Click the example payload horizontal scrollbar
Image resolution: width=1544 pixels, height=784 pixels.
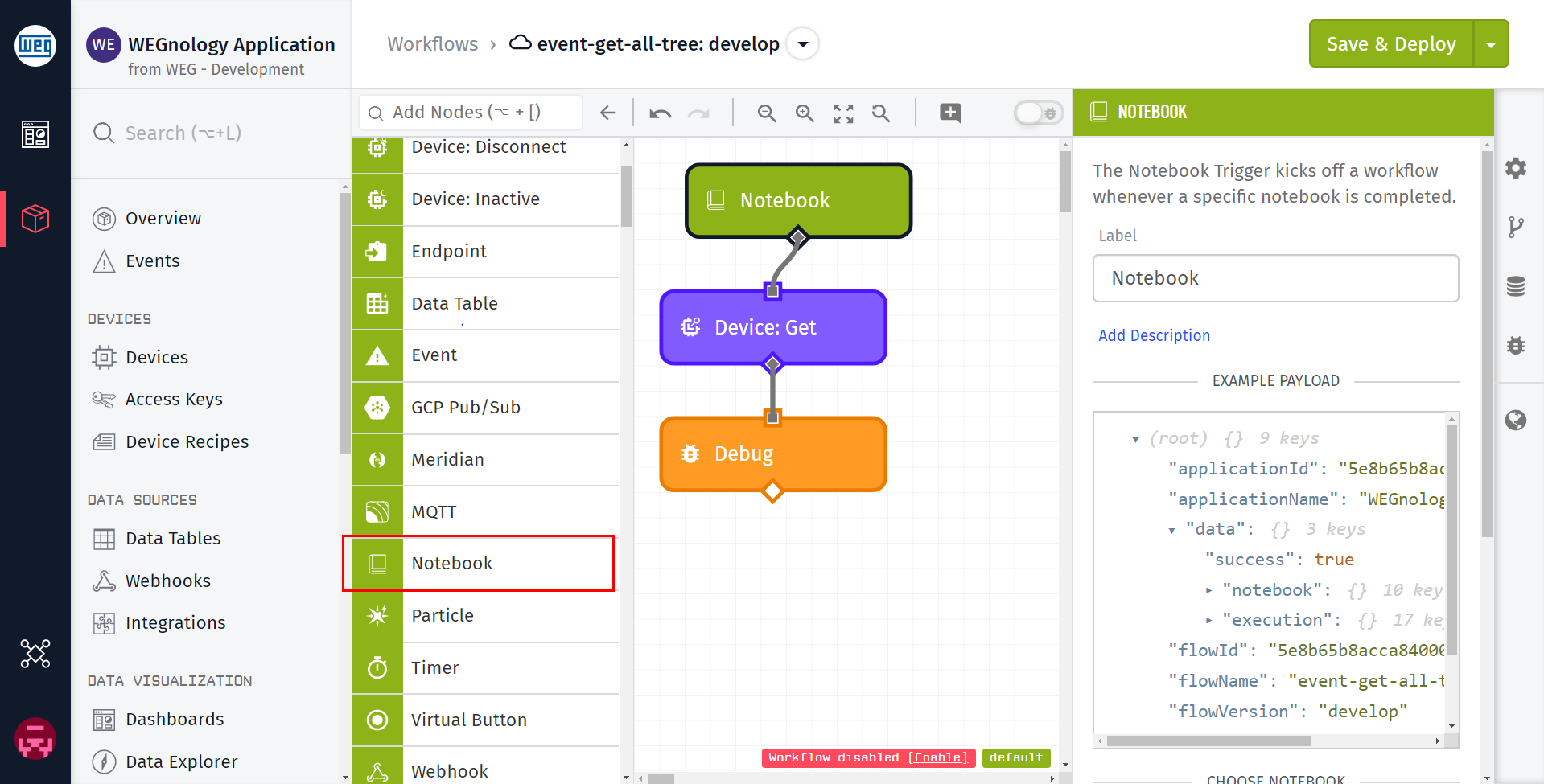[x=1208, y=741]
